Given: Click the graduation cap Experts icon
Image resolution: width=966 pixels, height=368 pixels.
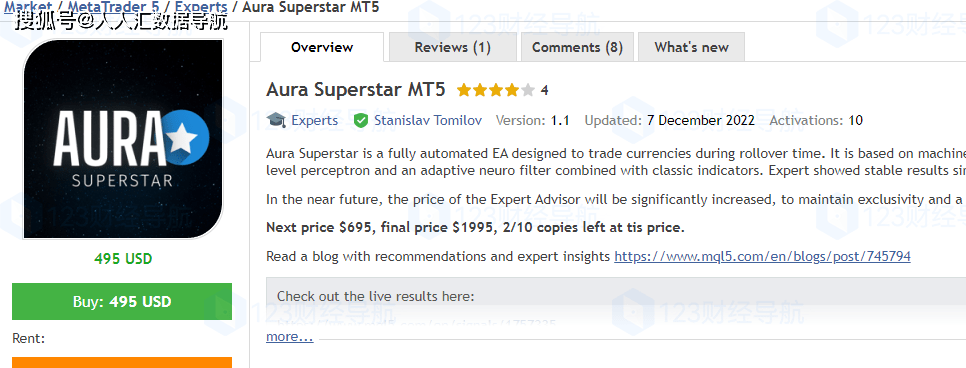Looking at the screenshot, I should (276, 120).
